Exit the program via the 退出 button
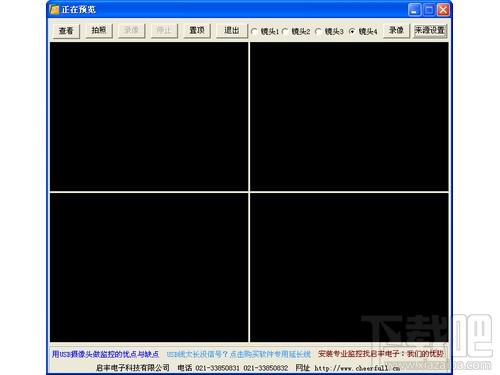 (231, 31)
